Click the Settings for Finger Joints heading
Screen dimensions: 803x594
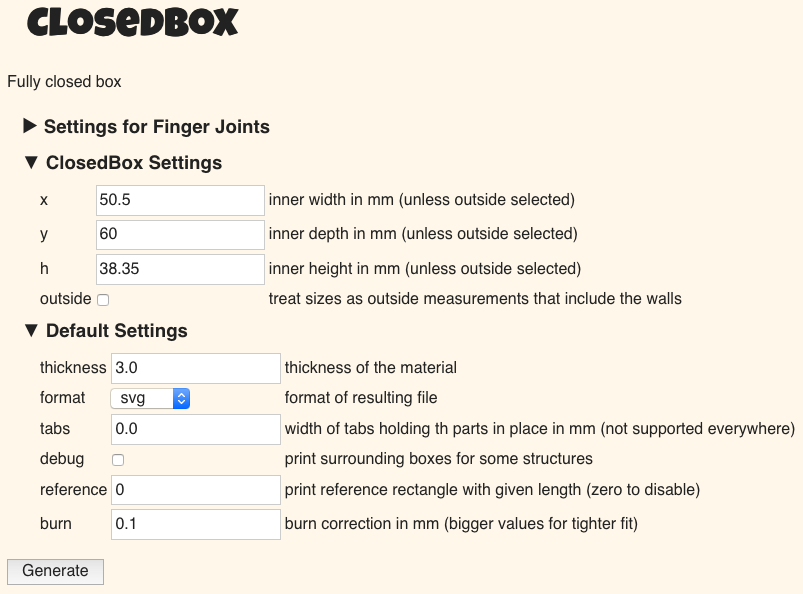tap(156, 127)
